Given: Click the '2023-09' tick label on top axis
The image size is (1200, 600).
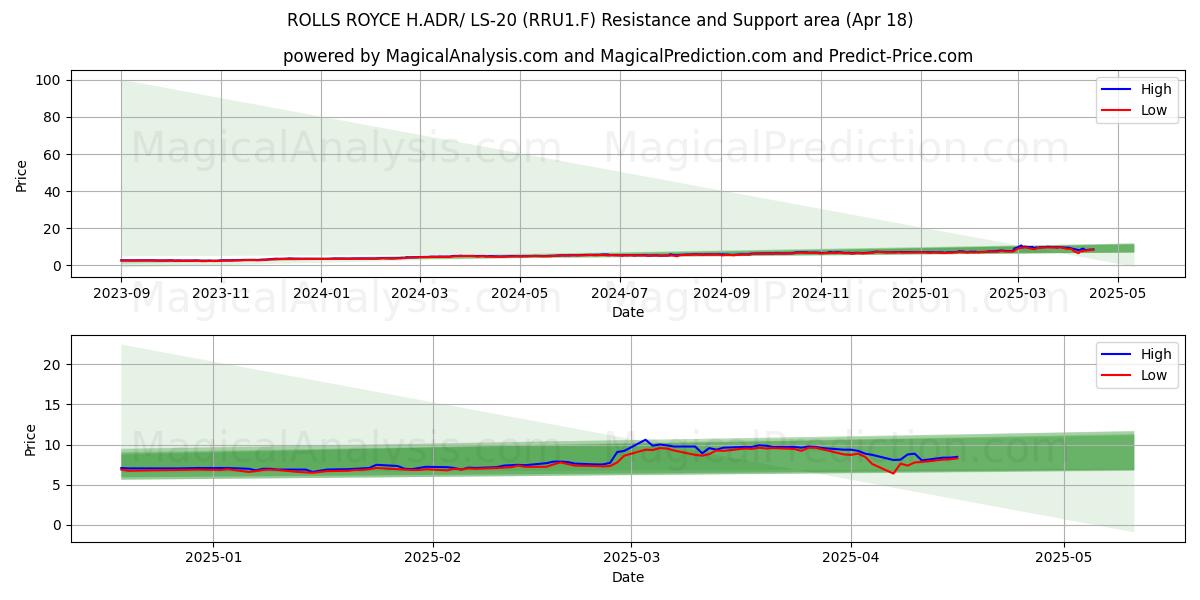Looking at the screenshot, I should tap(122, 294).
